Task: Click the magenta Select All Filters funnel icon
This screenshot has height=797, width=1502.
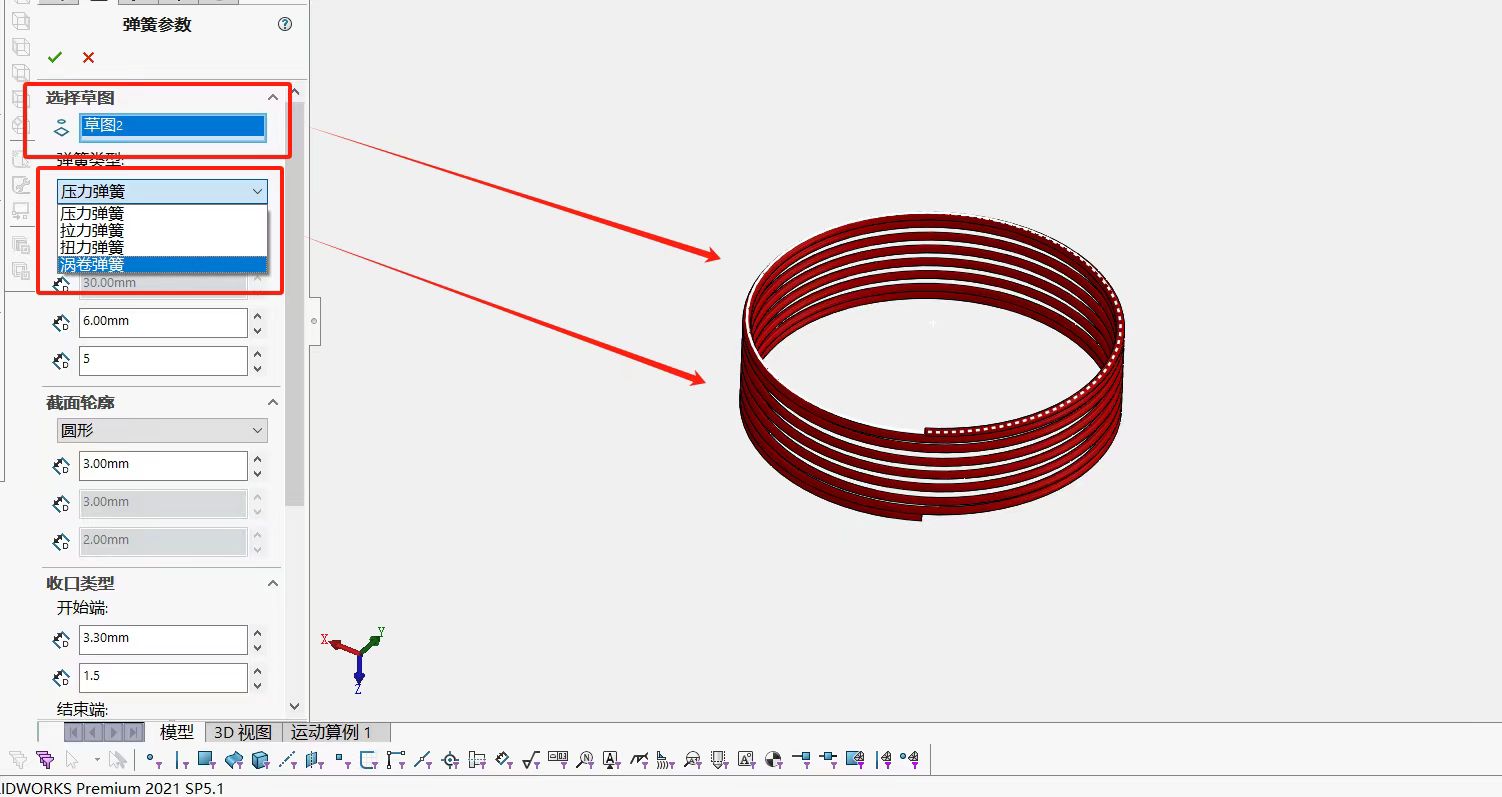Action: click(x=45, y=760)
